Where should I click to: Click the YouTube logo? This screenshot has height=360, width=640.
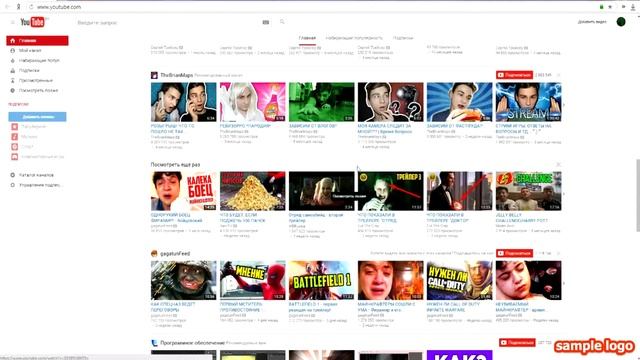[x=32, y=22]
